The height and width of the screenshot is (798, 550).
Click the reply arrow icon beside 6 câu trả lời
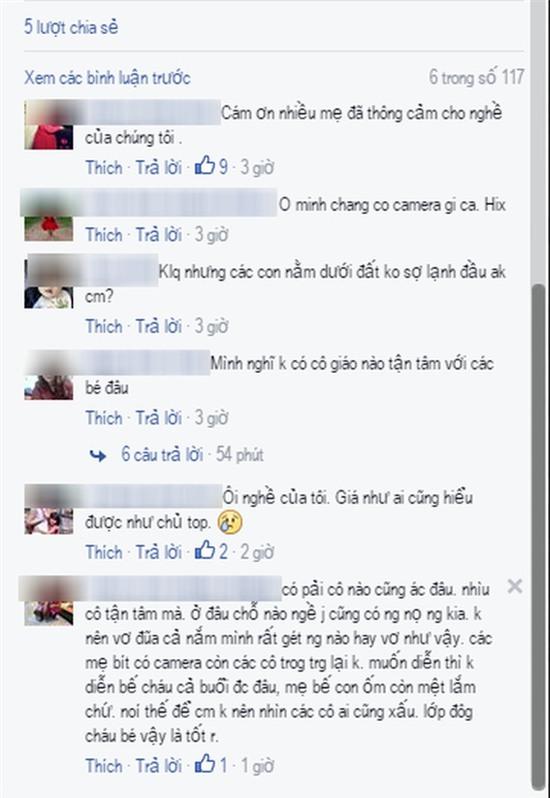pos(98,455)
